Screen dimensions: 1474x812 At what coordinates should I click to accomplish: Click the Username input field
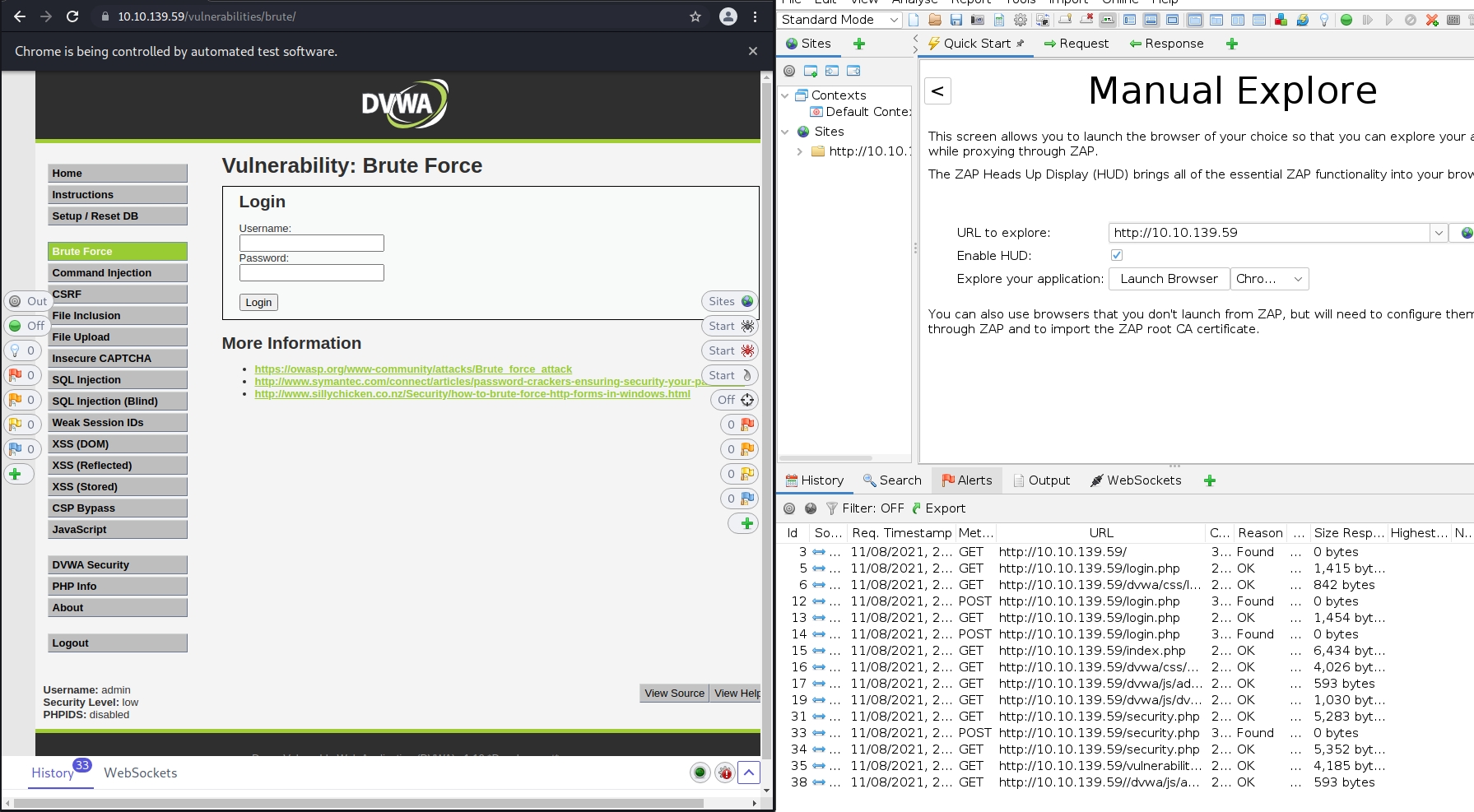[311, 243]
